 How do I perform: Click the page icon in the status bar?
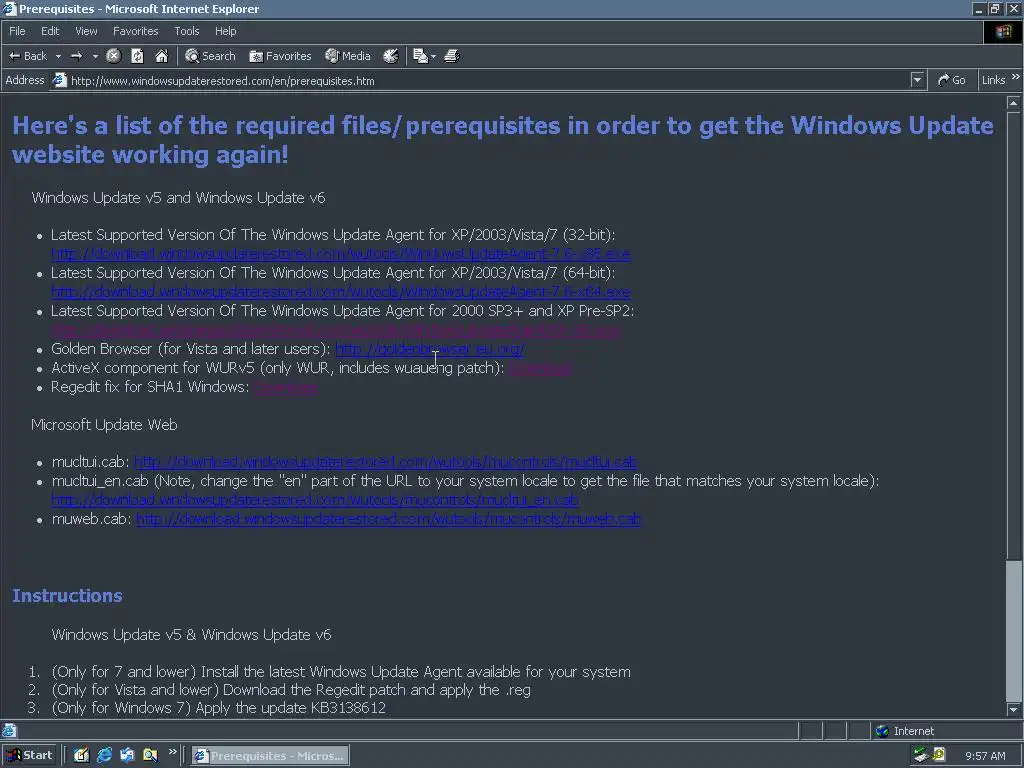[x=9, y=731]
